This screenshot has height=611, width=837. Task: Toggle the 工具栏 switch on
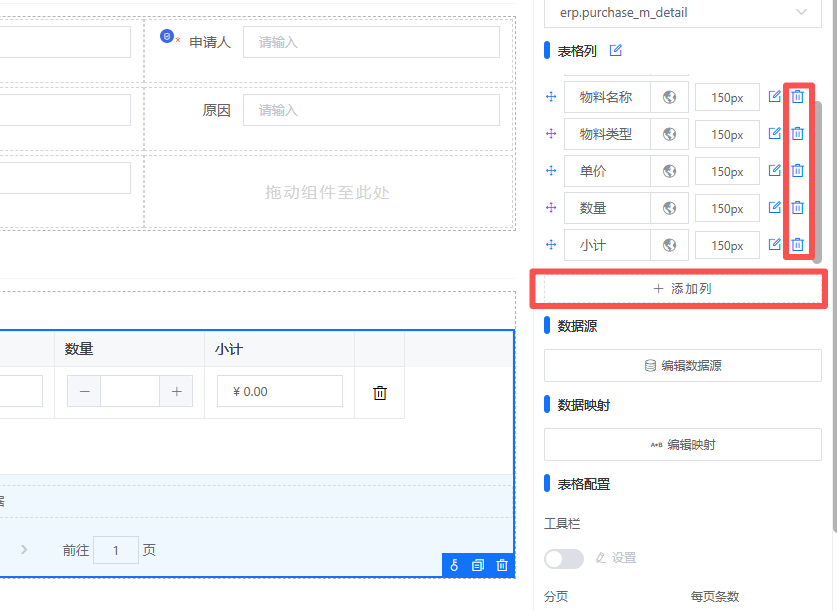[x=564, y=558]
